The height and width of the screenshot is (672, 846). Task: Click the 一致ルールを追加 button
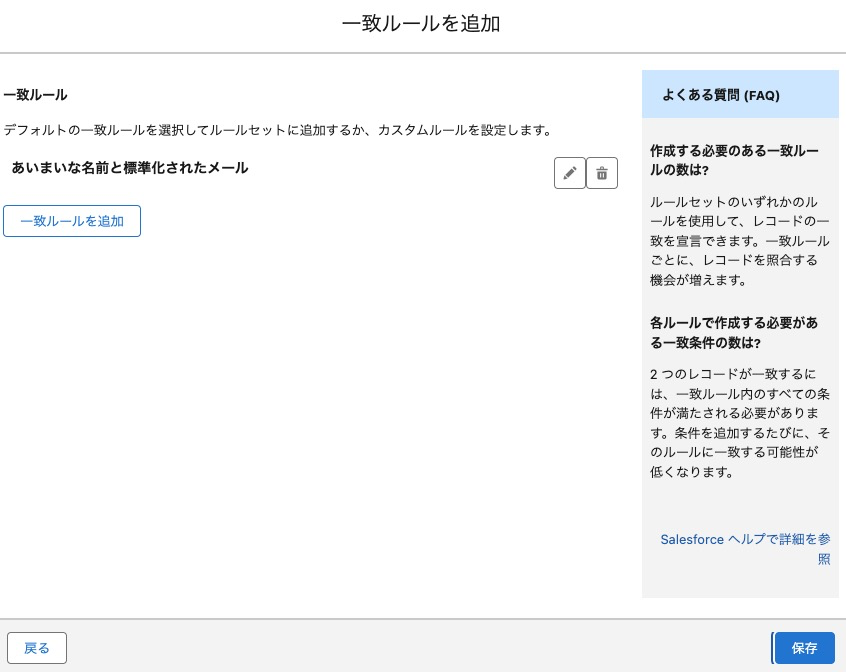72,221
